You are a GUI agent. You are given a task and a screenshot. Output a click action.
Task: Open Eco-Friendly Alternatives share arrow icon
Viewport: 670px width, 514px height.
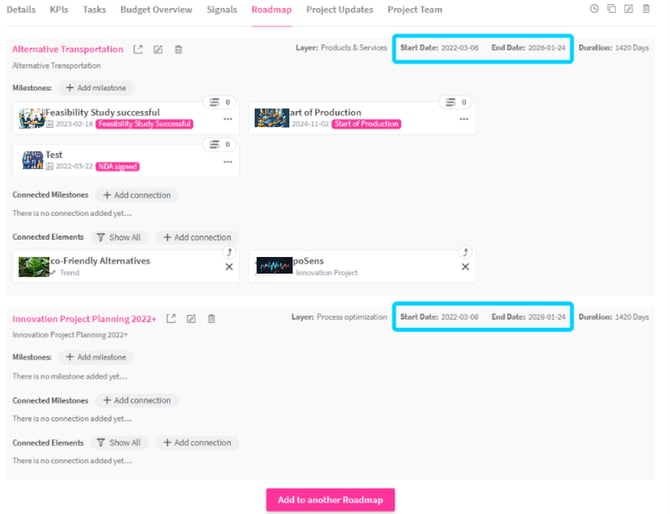(x=229, y=252)
